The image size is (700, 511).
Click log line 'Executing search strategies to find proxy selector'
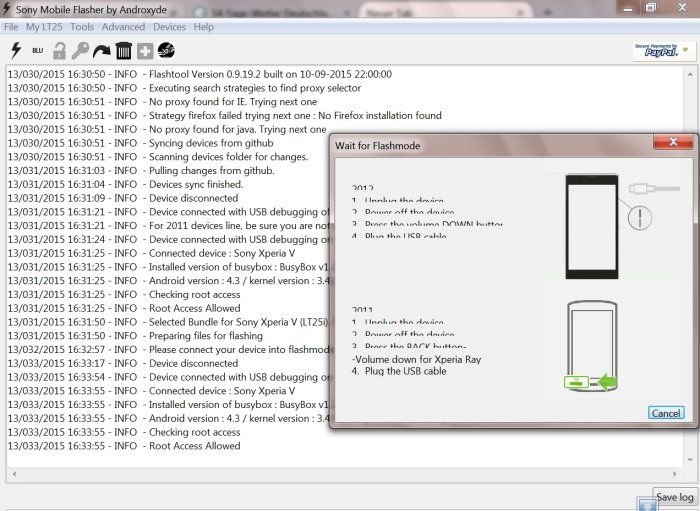184,88
